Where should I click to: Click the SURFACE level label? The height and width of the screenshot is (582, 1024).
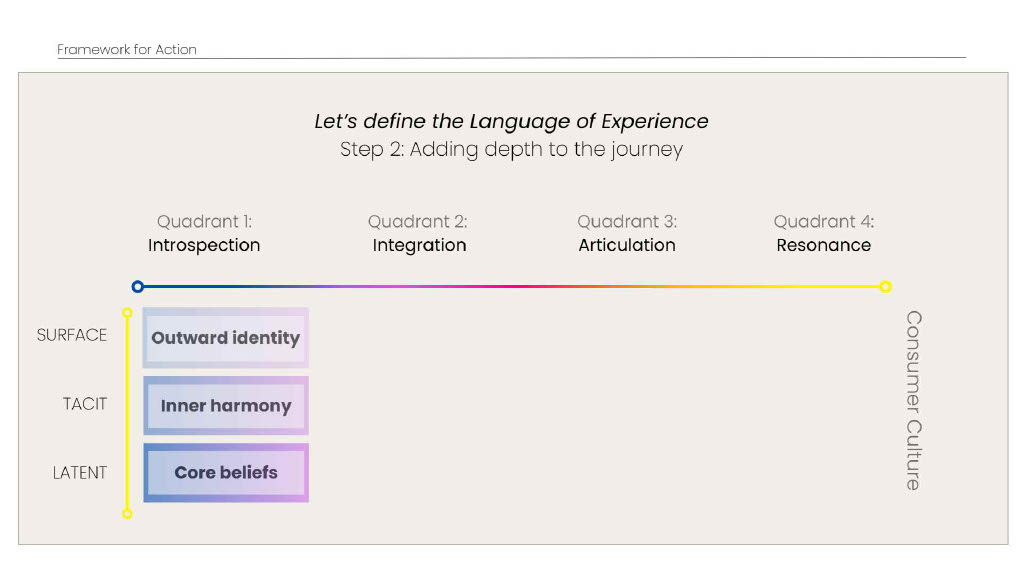[x=72, y=335]
